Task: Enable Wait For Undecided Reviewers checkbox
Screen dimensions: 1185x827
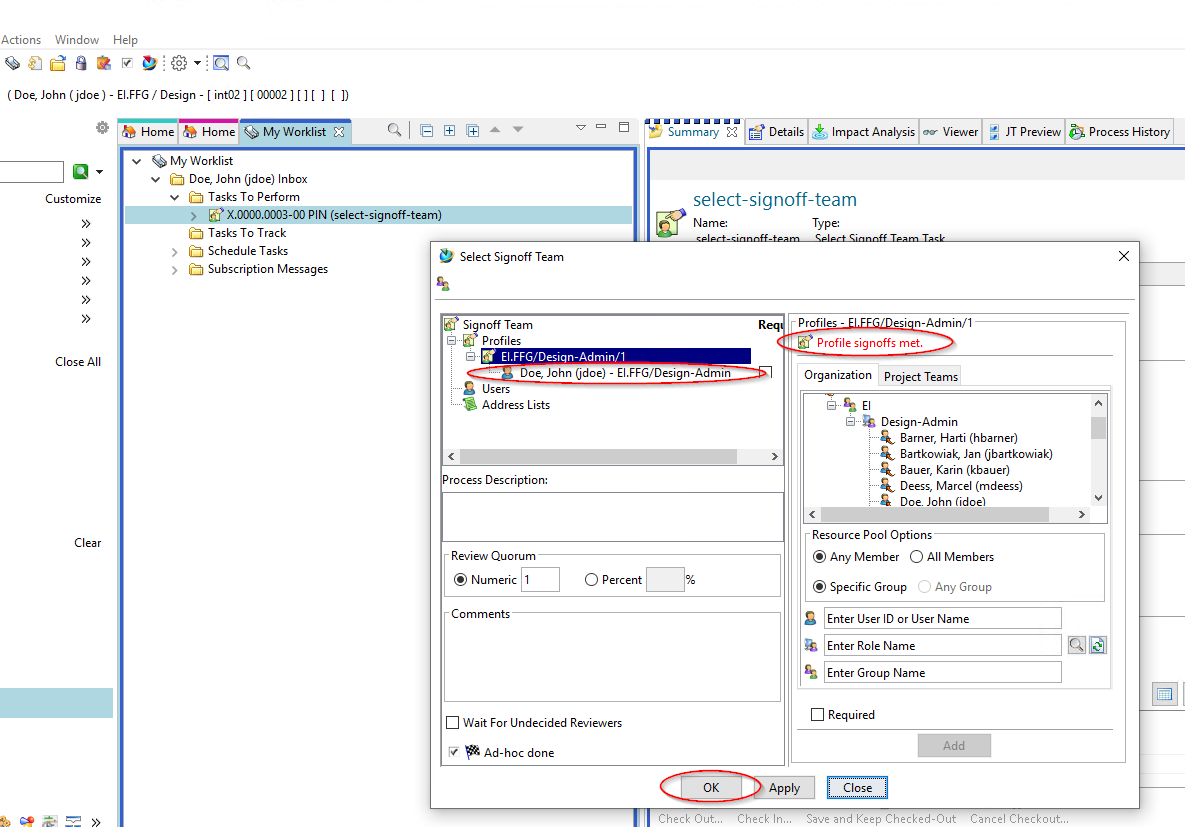Action: 453,723
